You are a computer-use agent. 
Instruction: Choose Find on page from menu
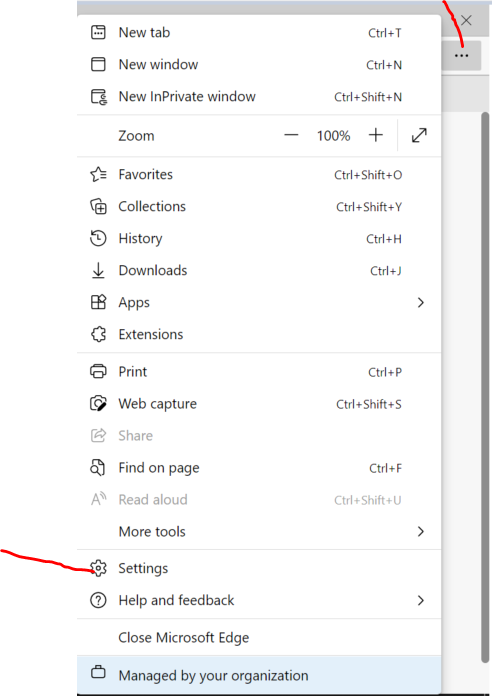tap(259, 468)
